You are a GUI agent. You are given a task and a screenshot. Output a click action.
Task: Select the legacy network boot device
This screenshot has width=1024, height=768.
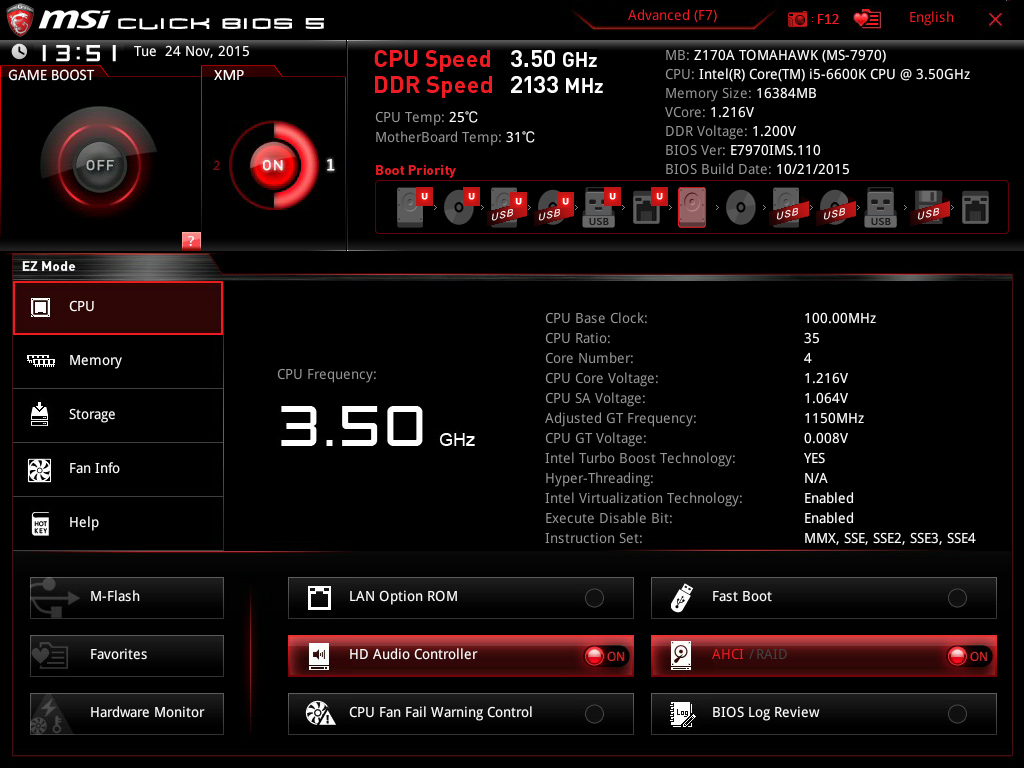[975, 208]
